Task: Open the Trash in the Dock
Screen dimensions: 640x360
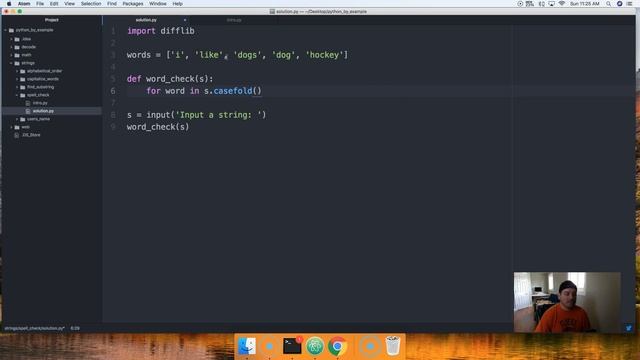Action: tap(393, 346)
